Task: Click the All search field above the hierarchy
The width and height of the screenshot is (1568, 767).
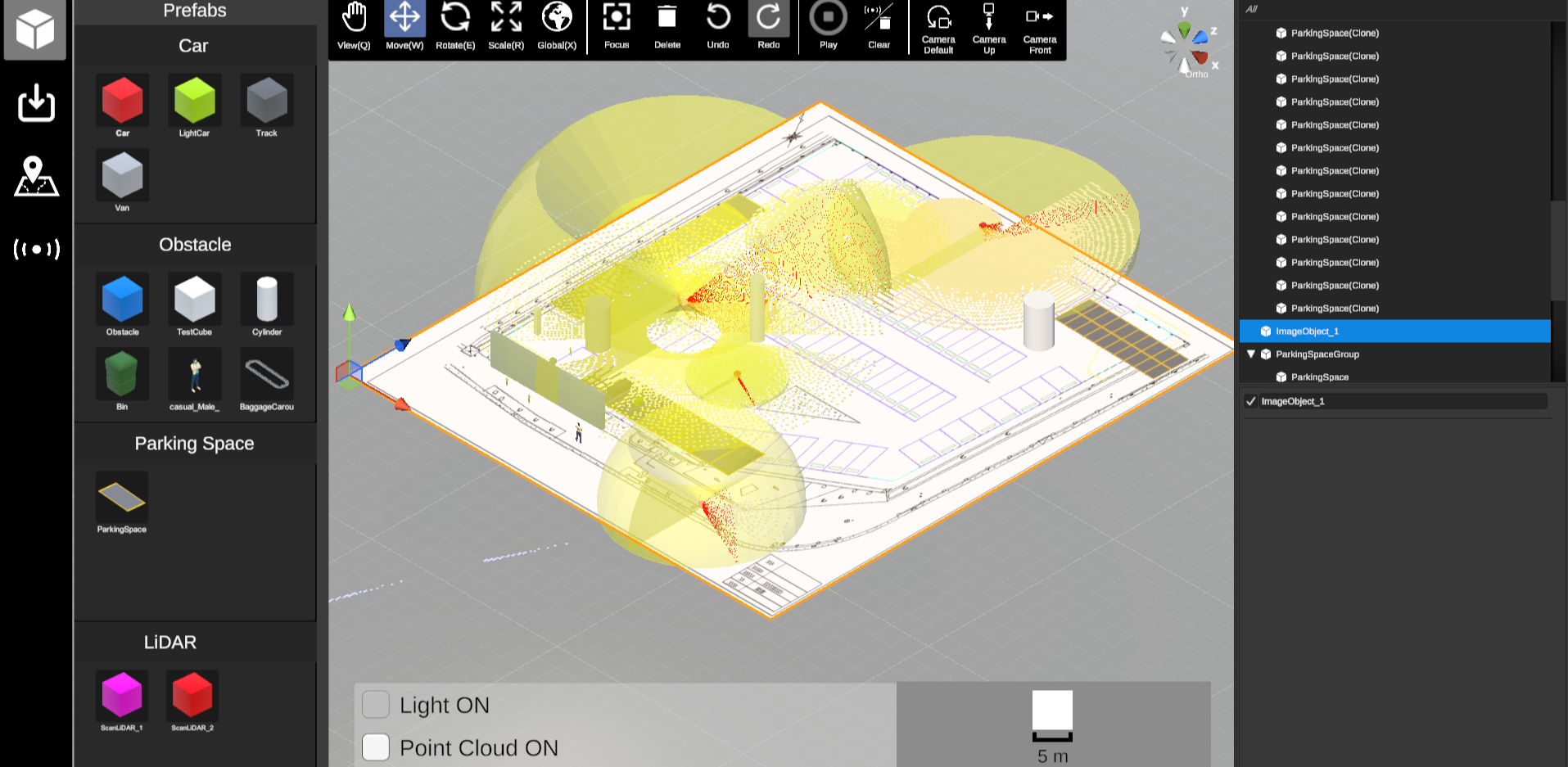Action: [1395, 9]
